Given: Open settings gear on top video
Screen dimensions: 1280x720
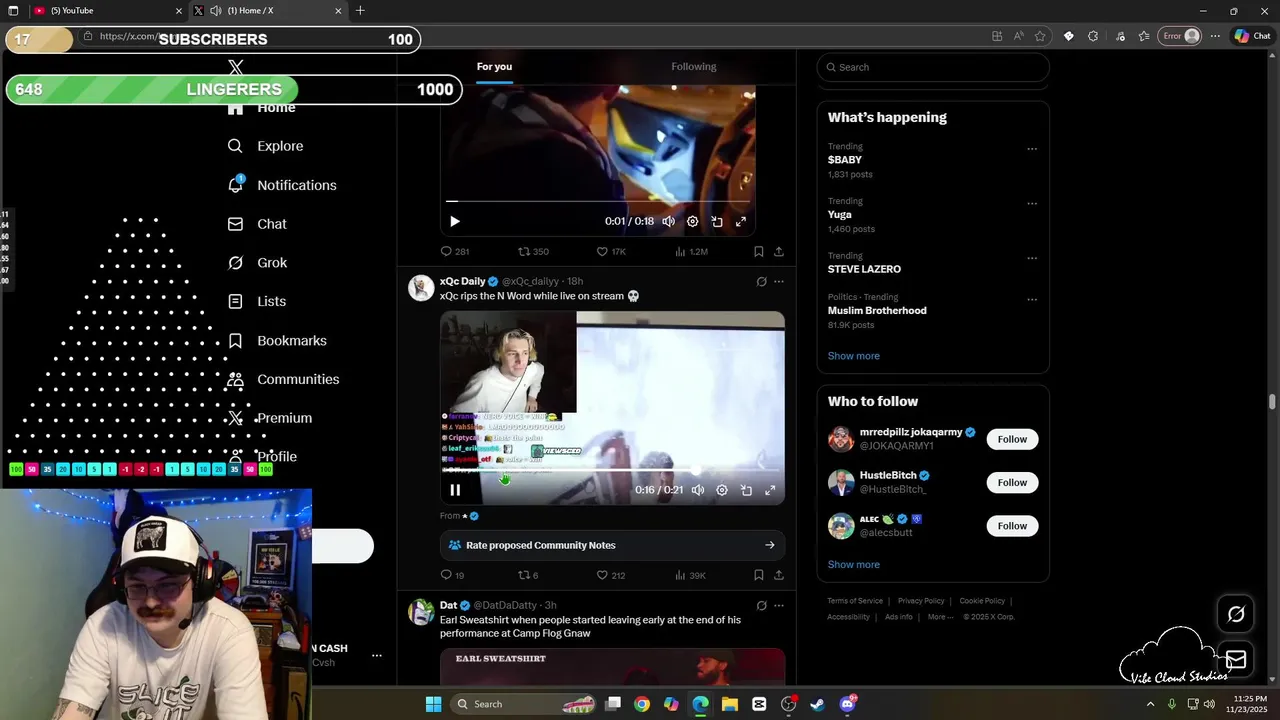Looking at the screenshot, I should point(693,221).
